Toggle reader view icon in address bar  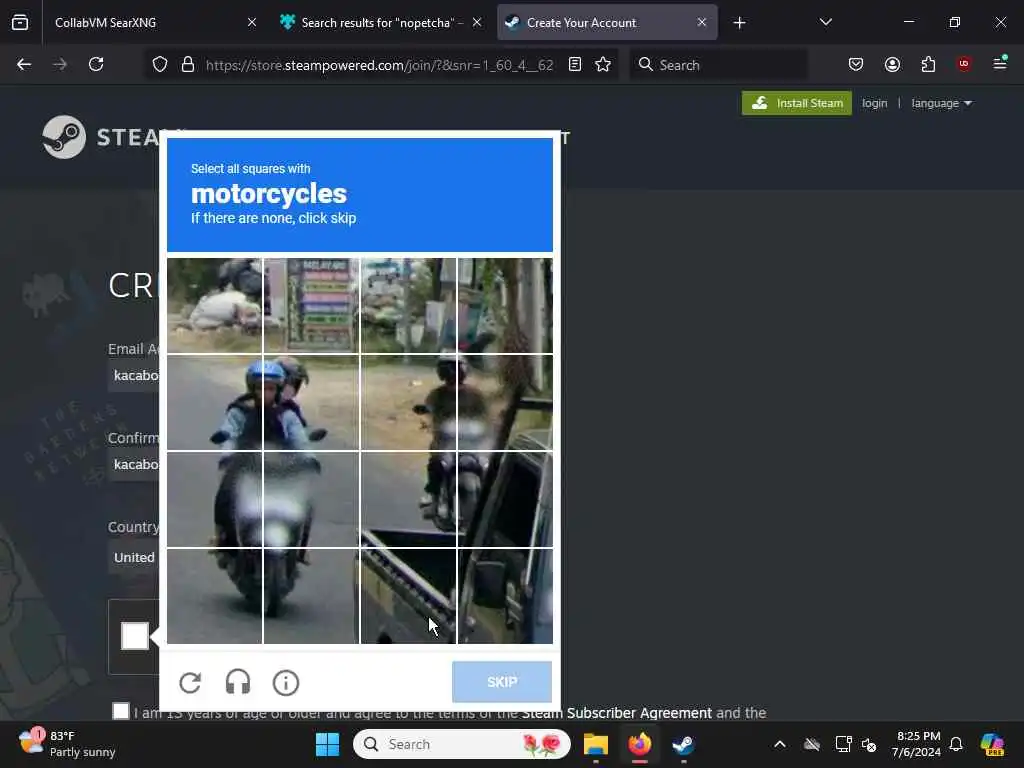click(575, 64)
